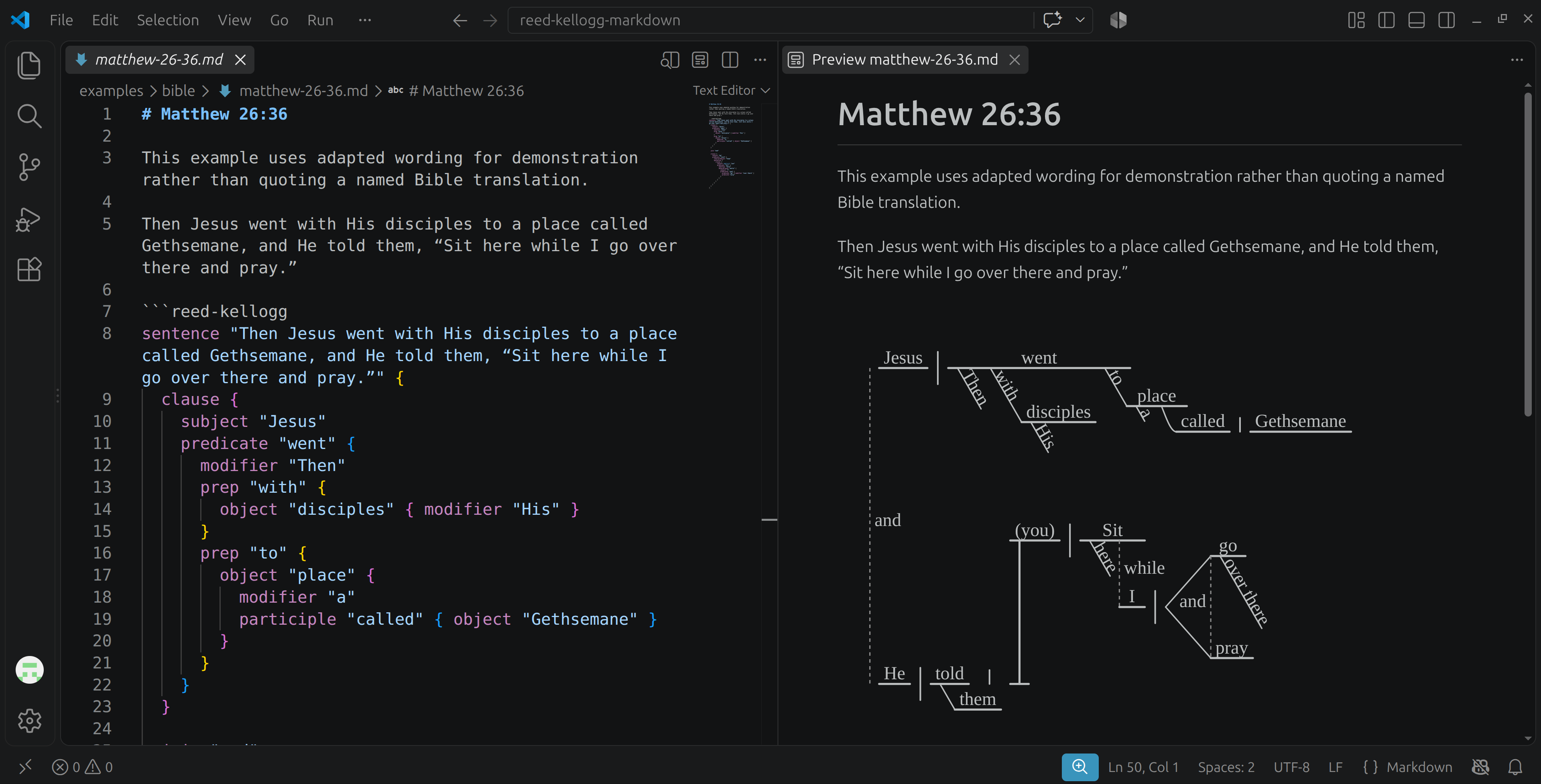Image resolution: width=1541 pixels, height=784 pixels.
Task: Open the Edit menu
Action: pos(105,20)
